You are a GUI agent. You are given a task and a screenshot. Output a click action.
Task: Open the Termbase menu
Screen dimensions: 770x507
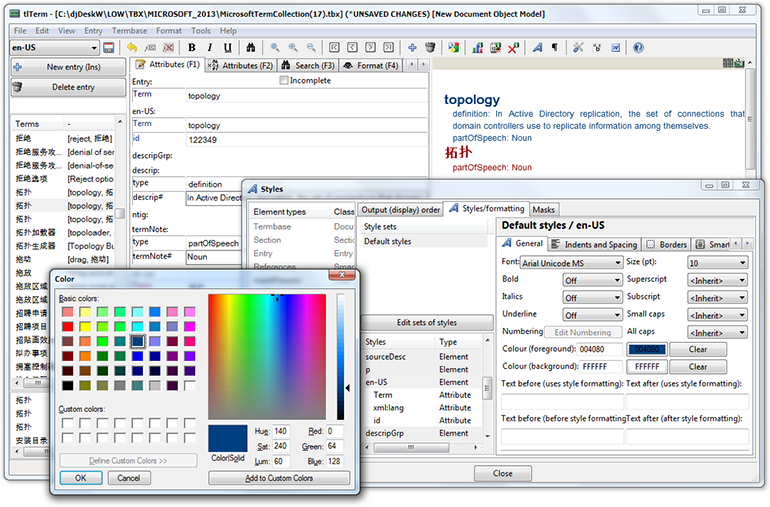pyautogui.click(x=129, y=31)
